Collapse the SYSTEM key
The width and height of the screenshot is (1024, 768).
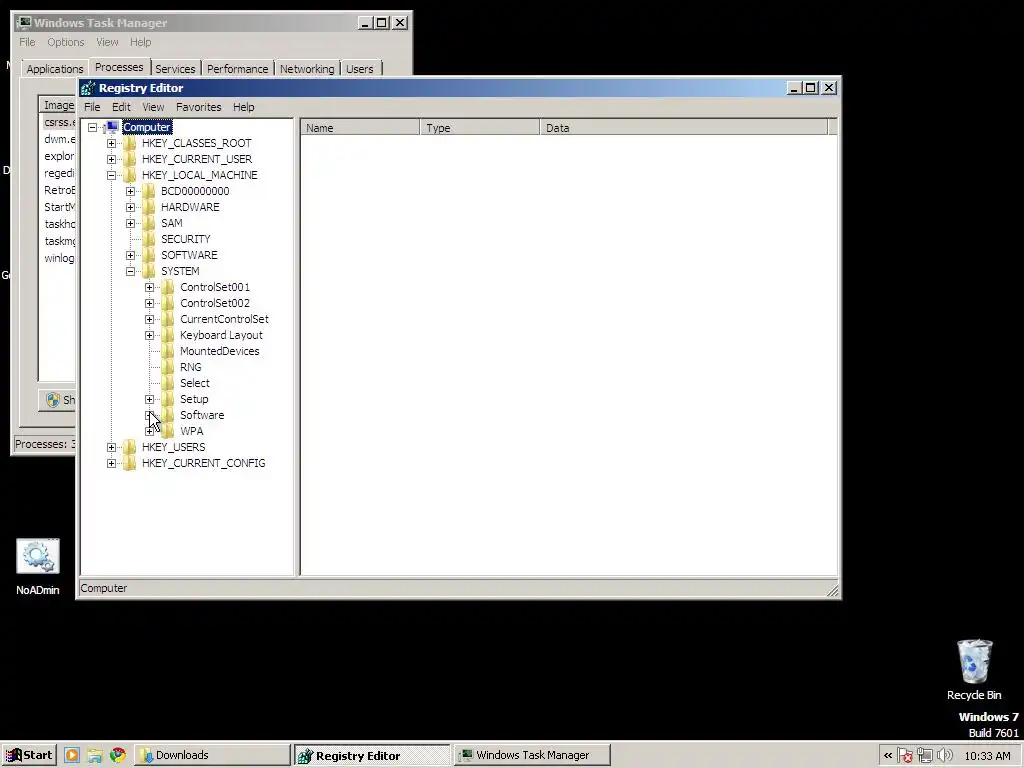click(x=131, y=272)
